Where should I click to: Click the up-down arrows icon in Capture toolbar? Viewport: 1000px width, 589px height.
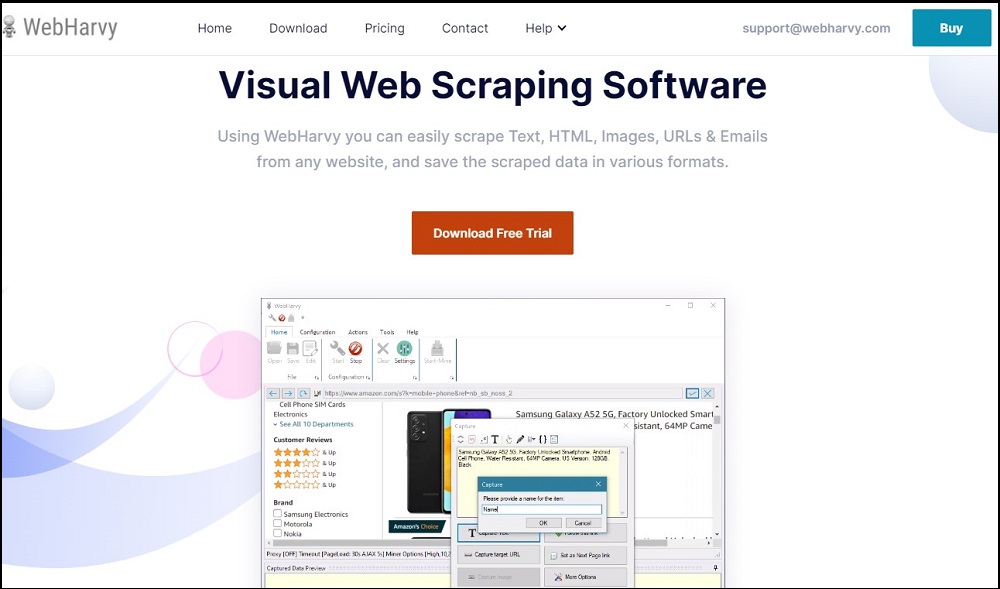click(x=460, y=439)
